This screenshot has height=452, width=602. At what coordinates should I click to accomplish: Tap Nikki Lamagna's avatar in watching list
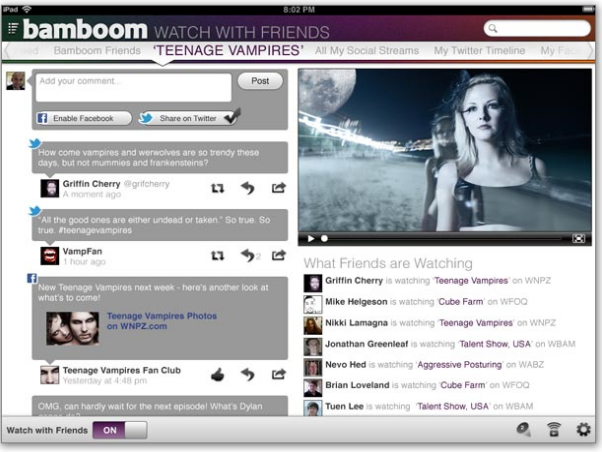pos(313,326)
